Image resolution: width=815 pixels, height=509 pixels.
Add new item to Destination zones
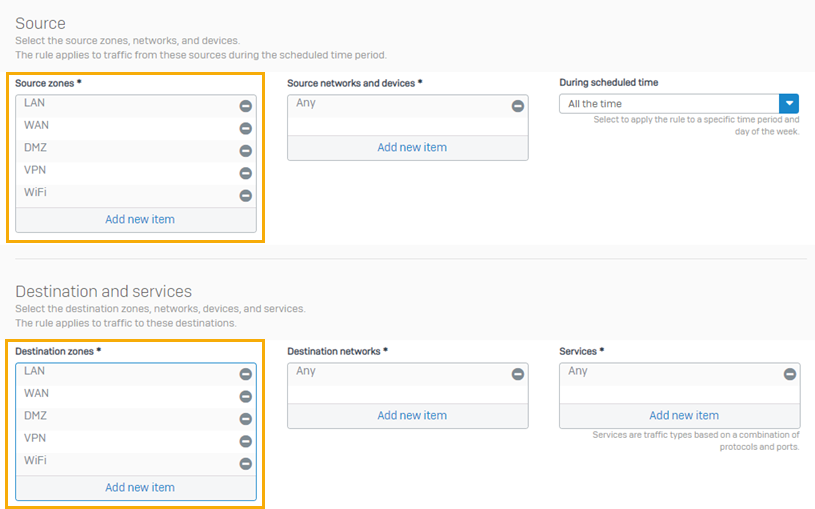pos(140,488)
